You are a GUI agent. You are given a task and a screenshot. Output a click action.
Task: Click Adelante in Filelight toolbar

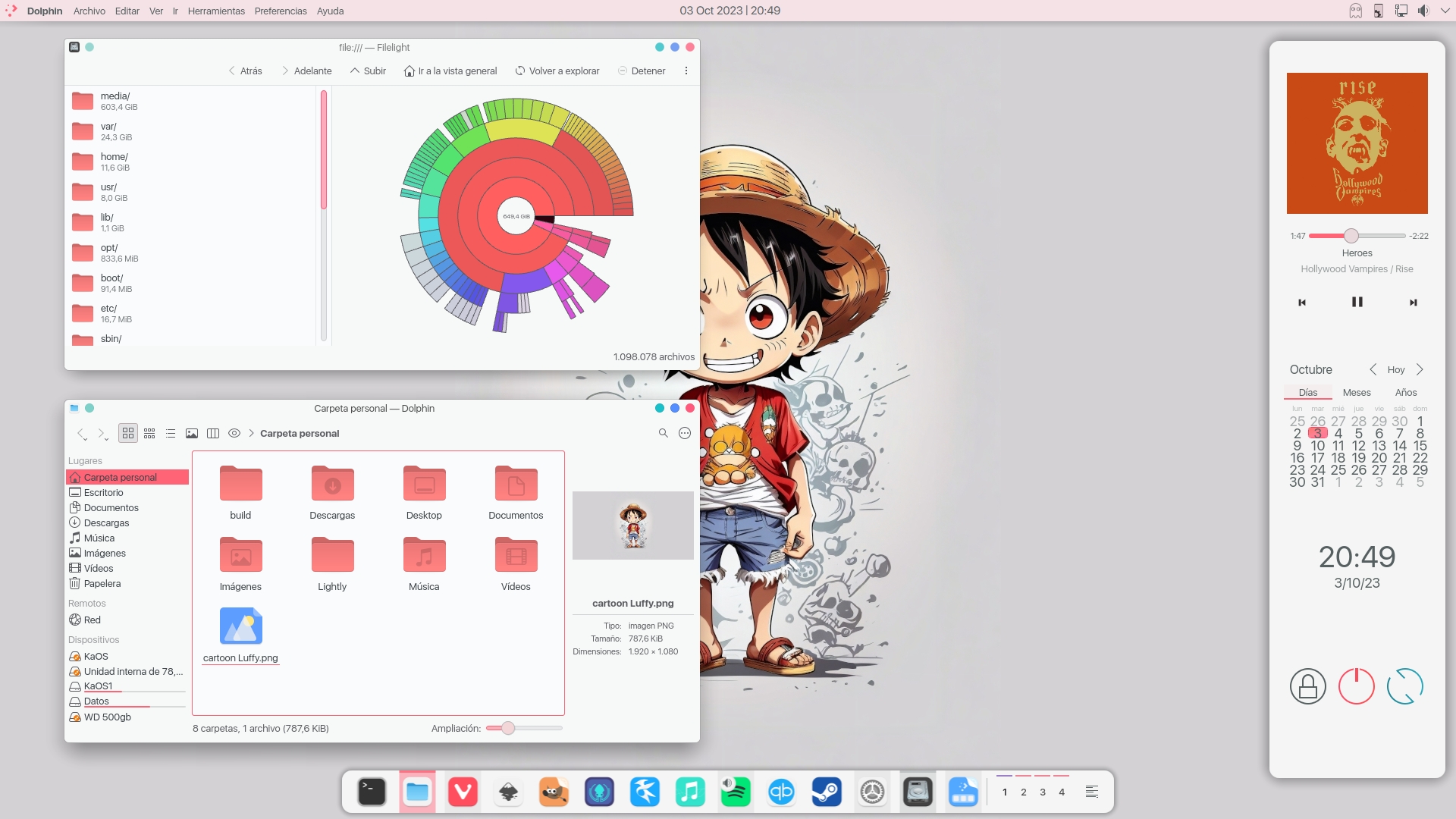306,71
